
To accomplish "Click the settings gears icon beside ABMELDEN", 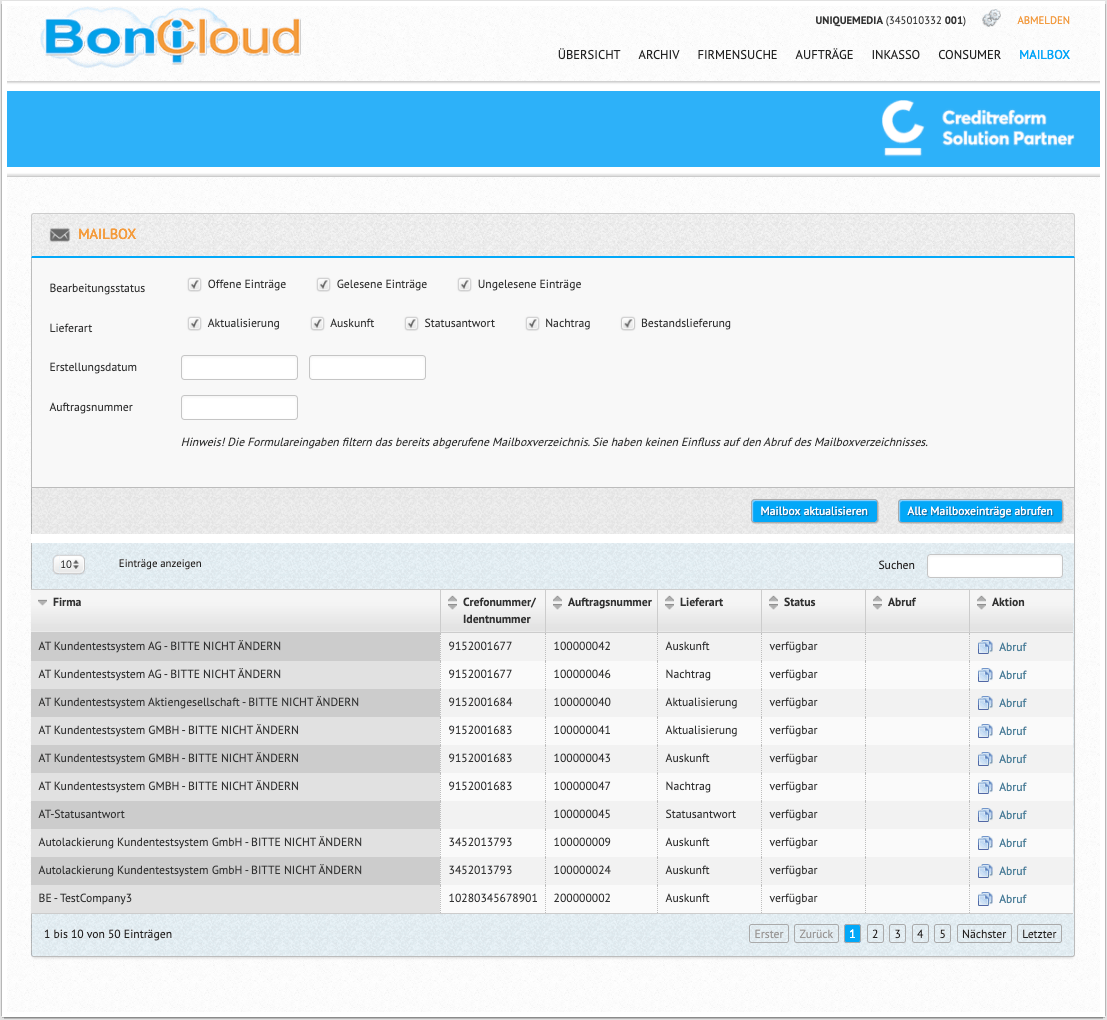I will tap(991, 19).
